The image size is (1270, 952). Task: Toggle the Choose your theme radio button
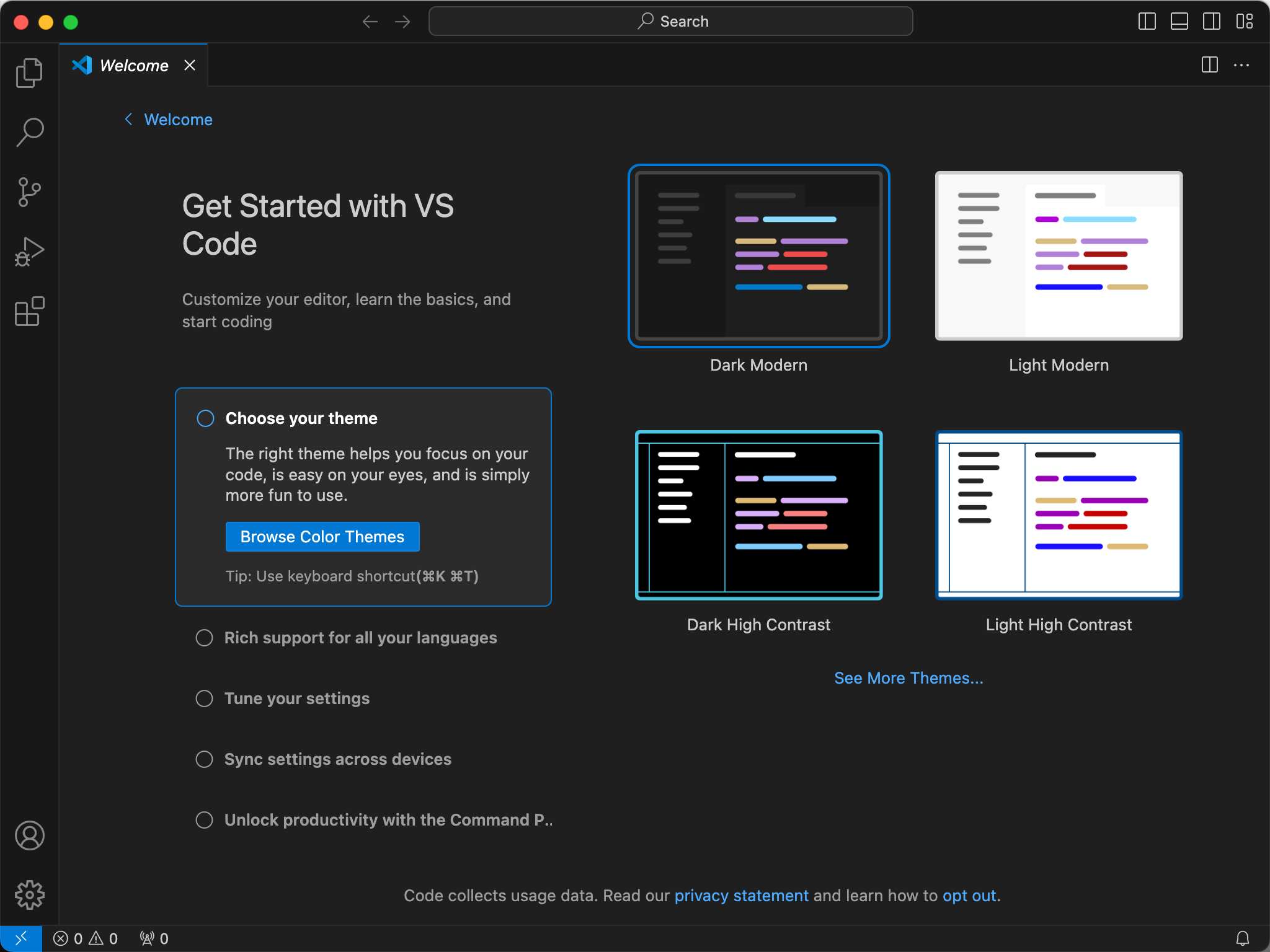click(205, 419)
